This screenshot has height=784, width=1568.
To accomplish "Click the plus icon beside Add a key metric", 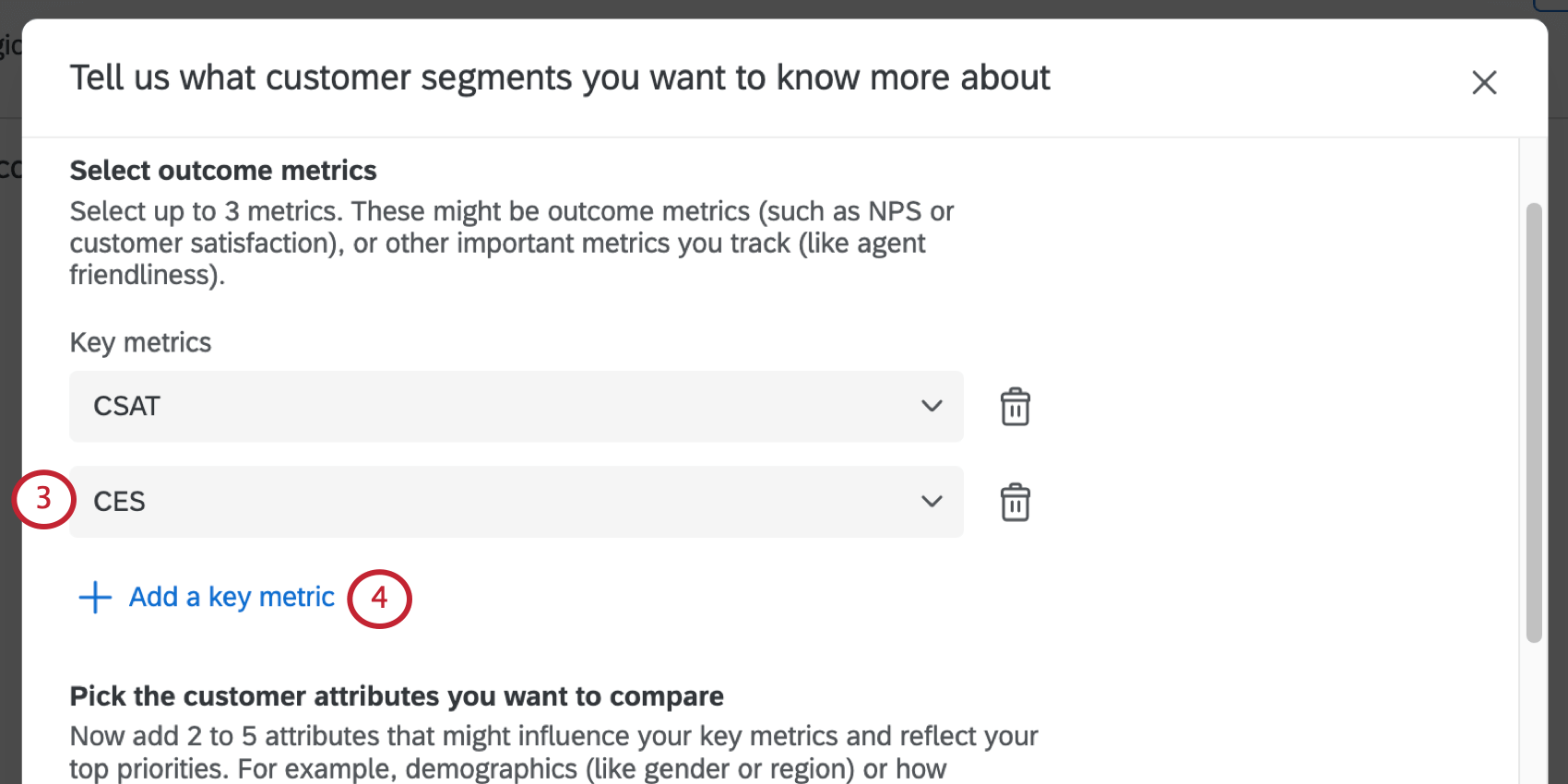I will tap(94, 597).
